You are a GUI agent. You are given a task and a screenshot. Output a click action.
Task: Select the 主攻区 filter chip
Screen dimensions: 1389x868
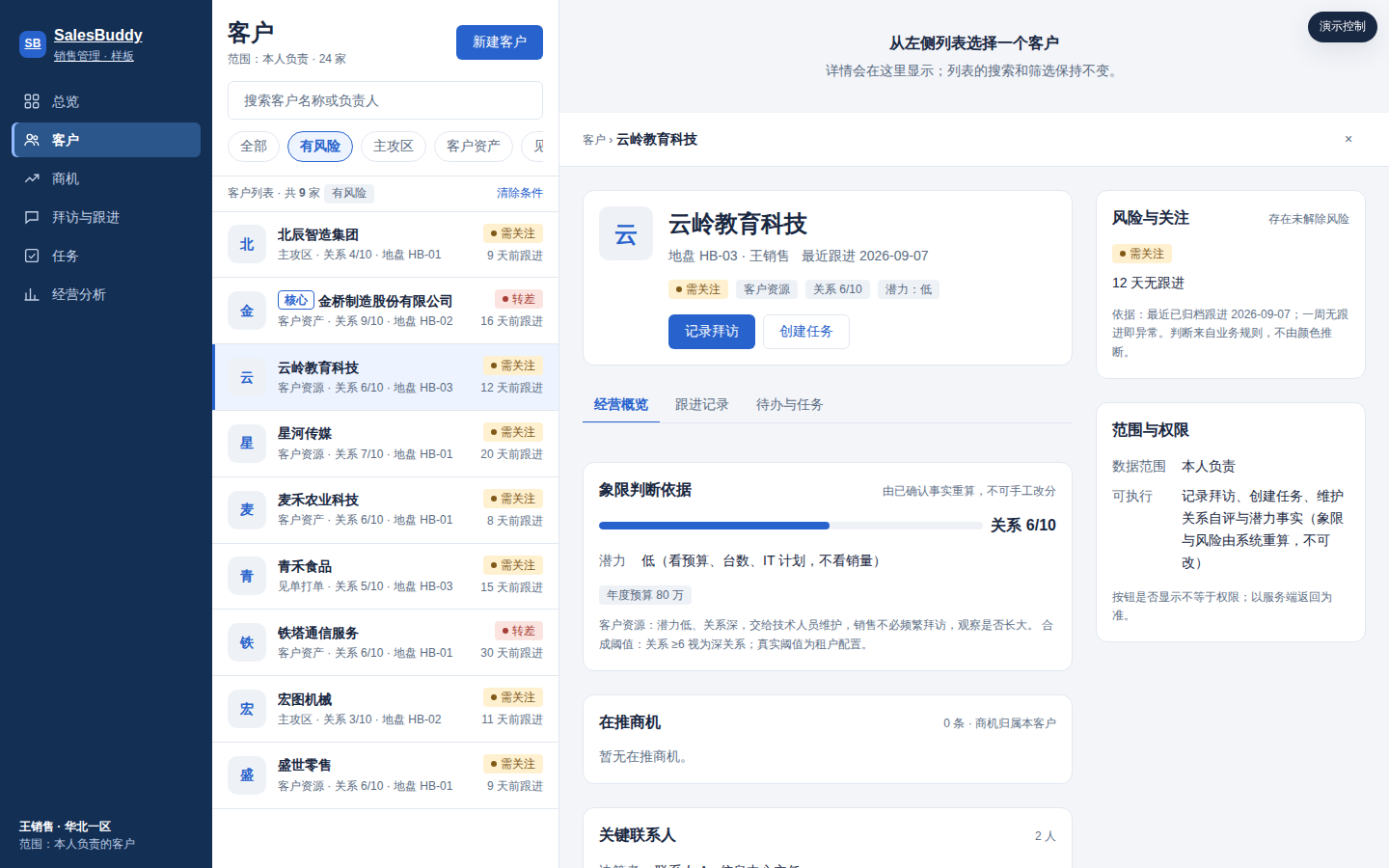pyautogui.click(x=394, y=147)
